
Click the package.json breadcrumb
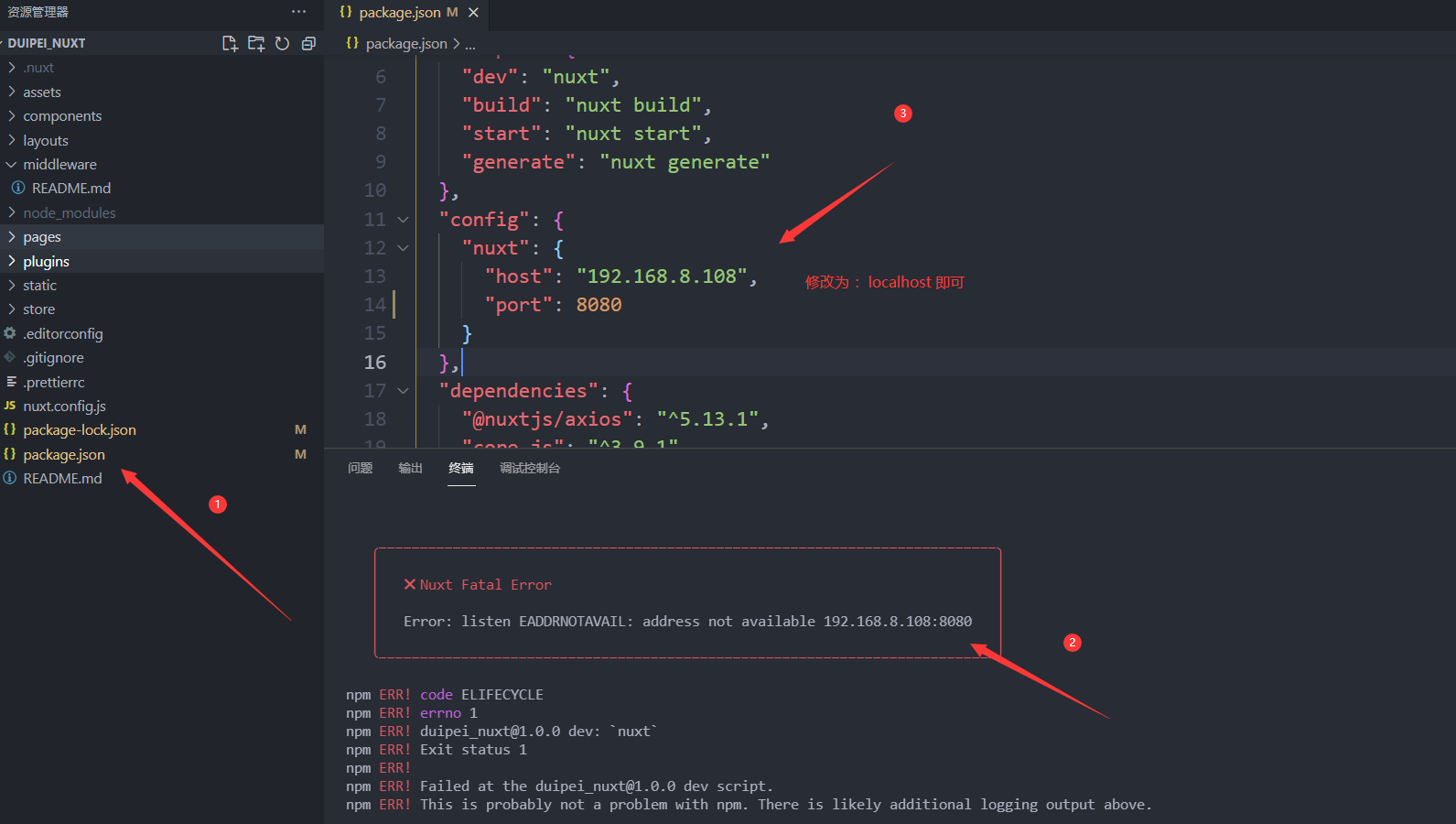coord(406,44)
